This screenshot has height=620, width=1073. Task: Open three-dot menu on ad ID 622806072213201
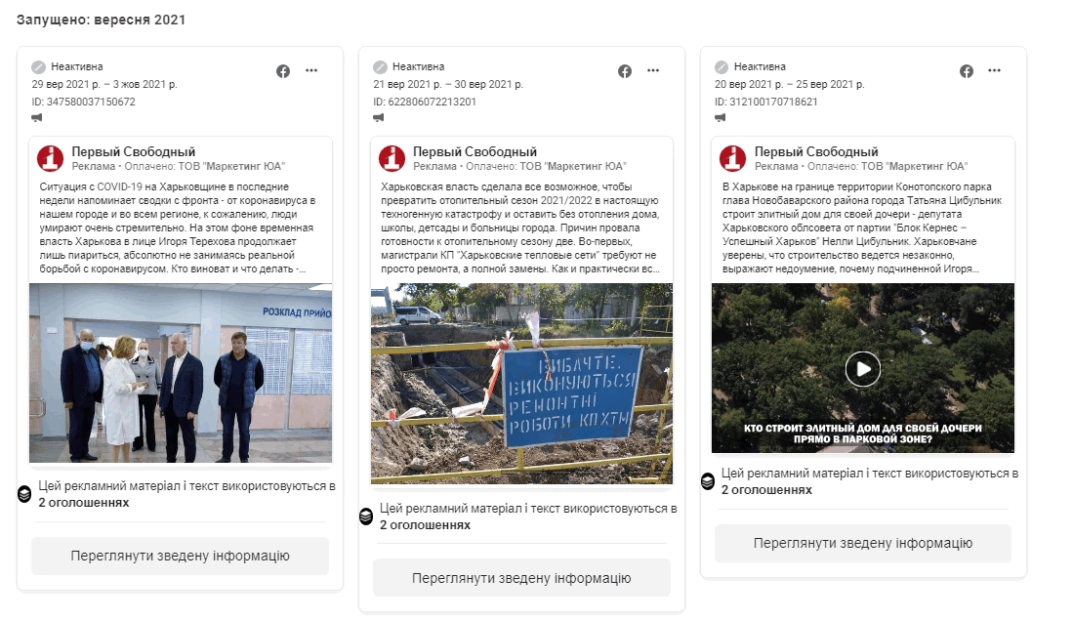click(x=653, y=70)
